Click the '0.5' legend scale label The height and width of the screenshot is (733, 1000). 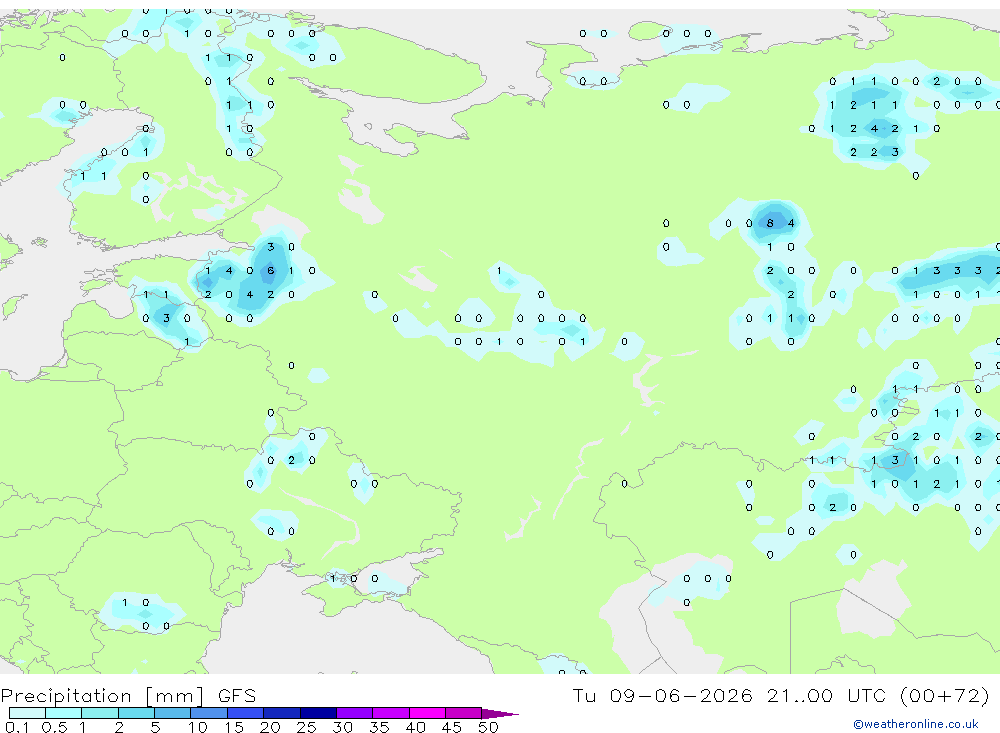(x=54, y=727)
